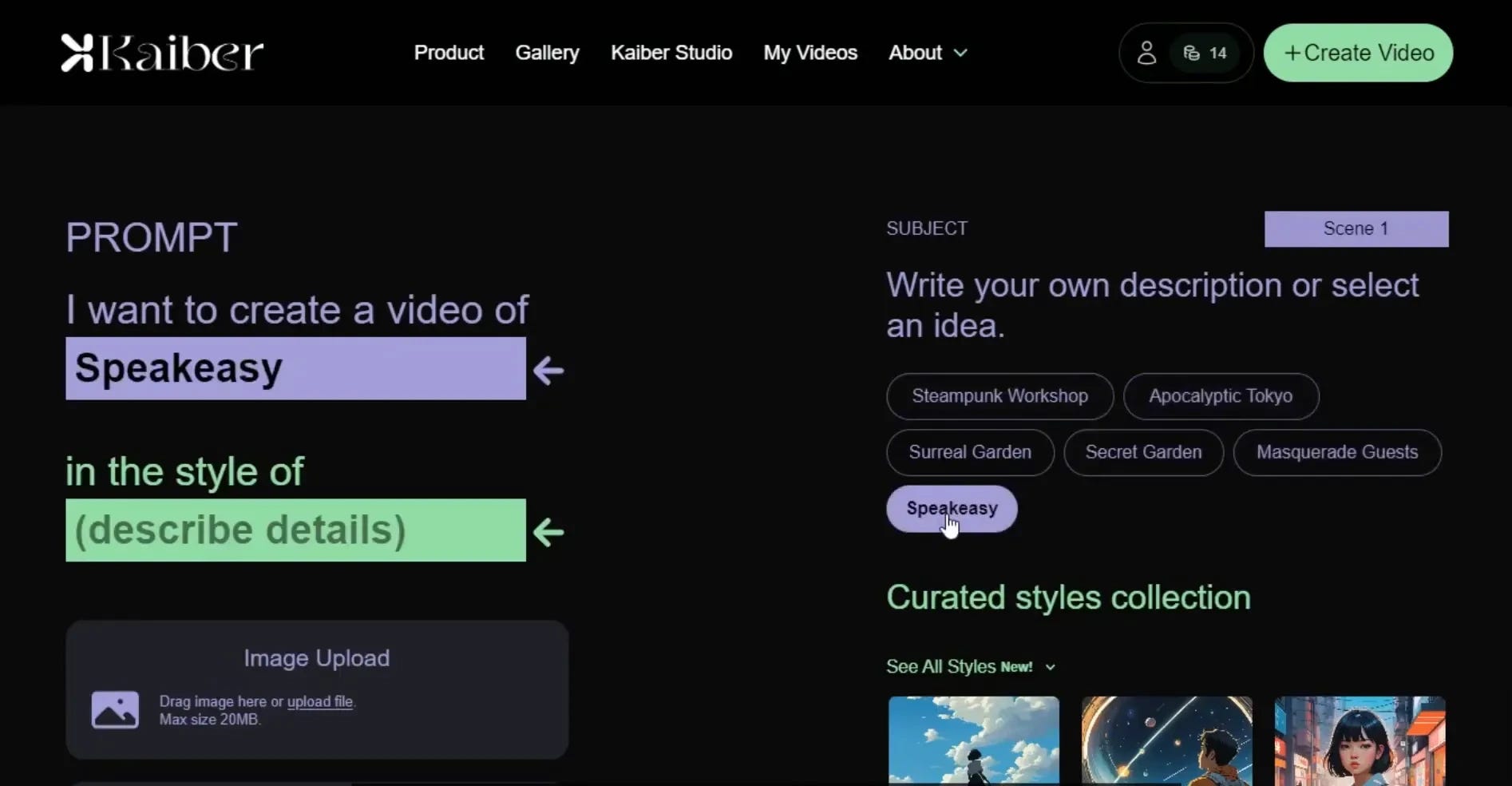Click the arrow beside the describe details field
Viewport: 1512px width, 786px height.
(x=548, y=531)
